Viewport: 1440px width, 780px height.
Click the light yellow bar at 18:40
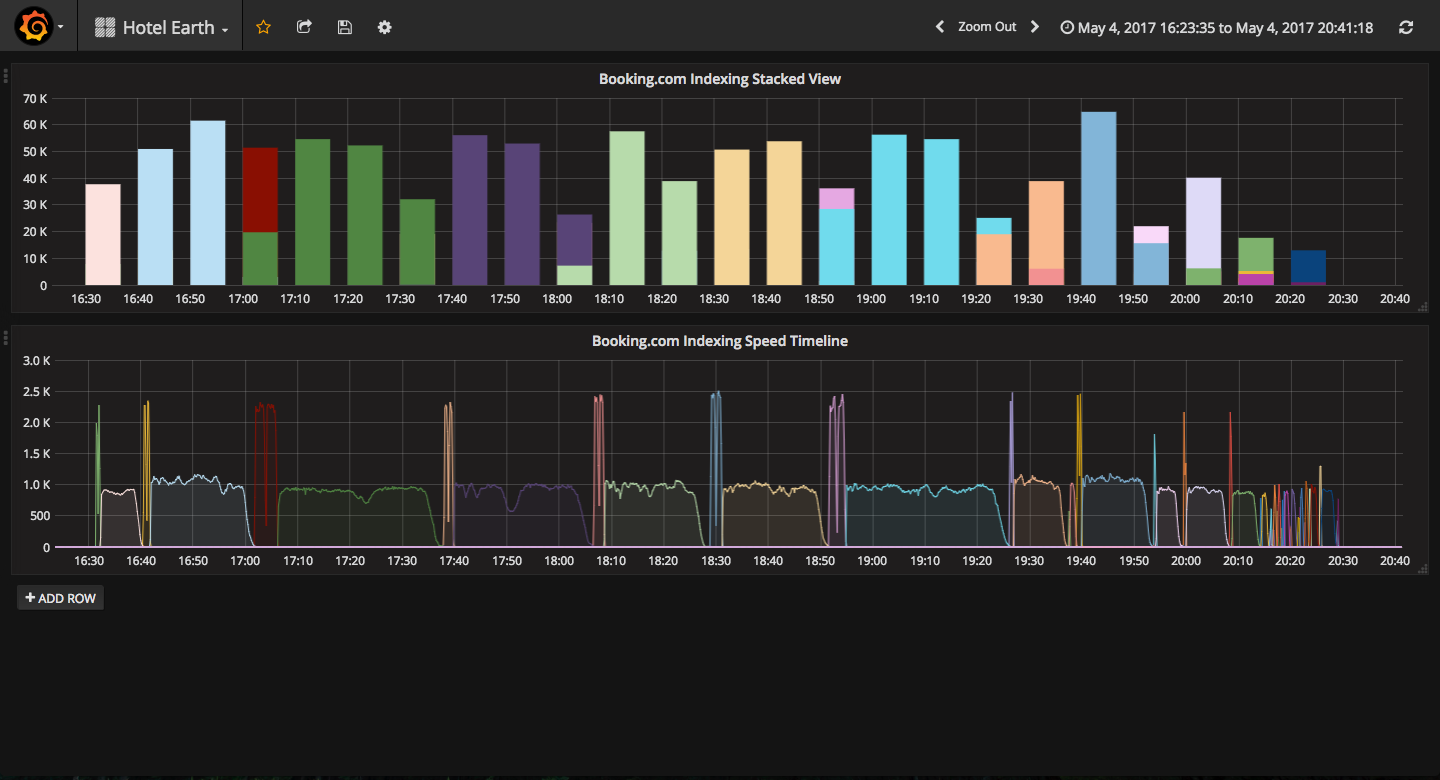(784, 214)
